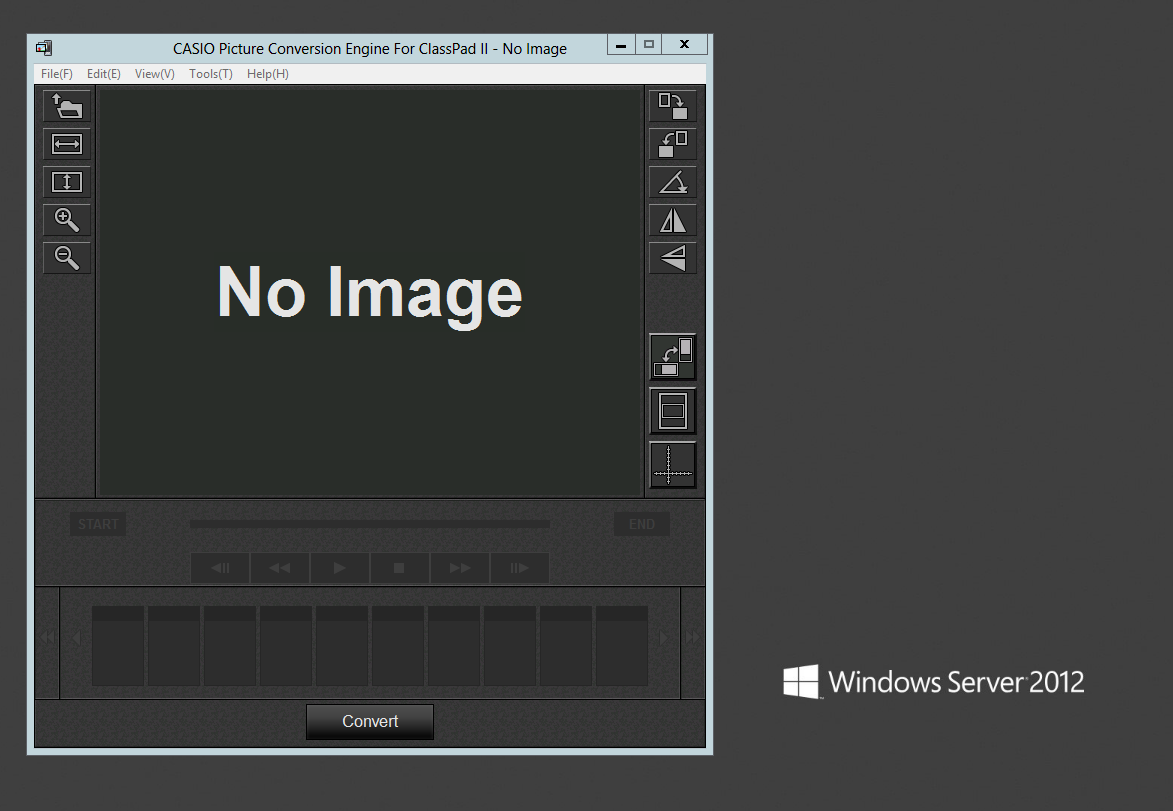Maximize the CASIO conversion window
The height and width of the screenshot is (811, 1173).
click(649, 45)
